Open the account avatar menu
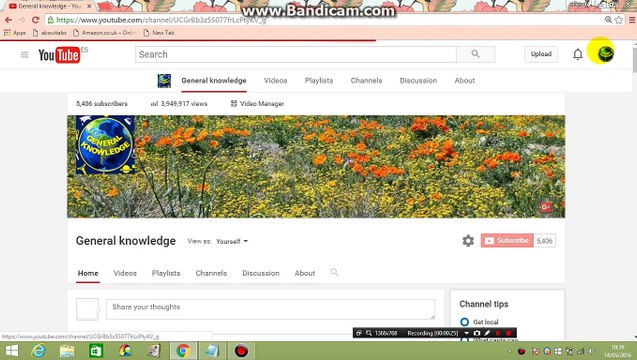Screen dimensions: 637x360 coord(606,54)
